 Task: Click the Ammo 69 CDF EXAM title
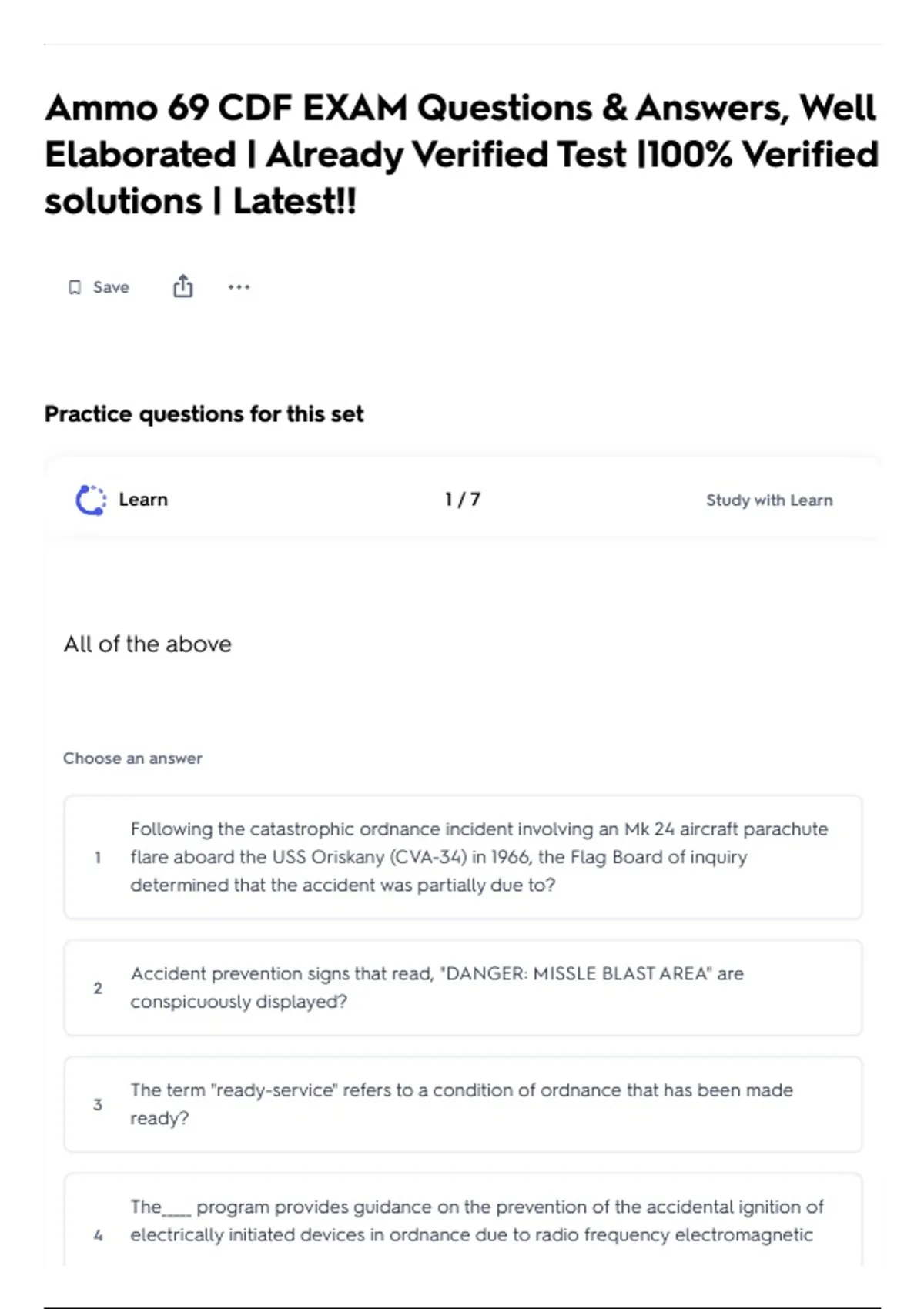[462, 154]
